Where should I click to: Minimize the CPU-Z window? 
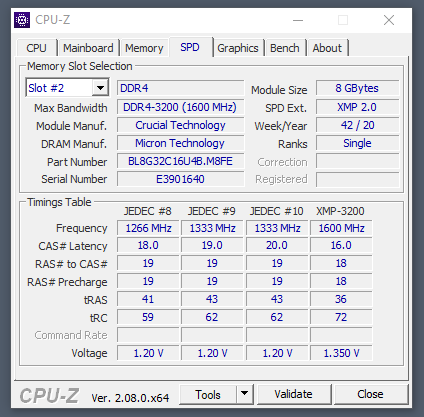[298, 20]
